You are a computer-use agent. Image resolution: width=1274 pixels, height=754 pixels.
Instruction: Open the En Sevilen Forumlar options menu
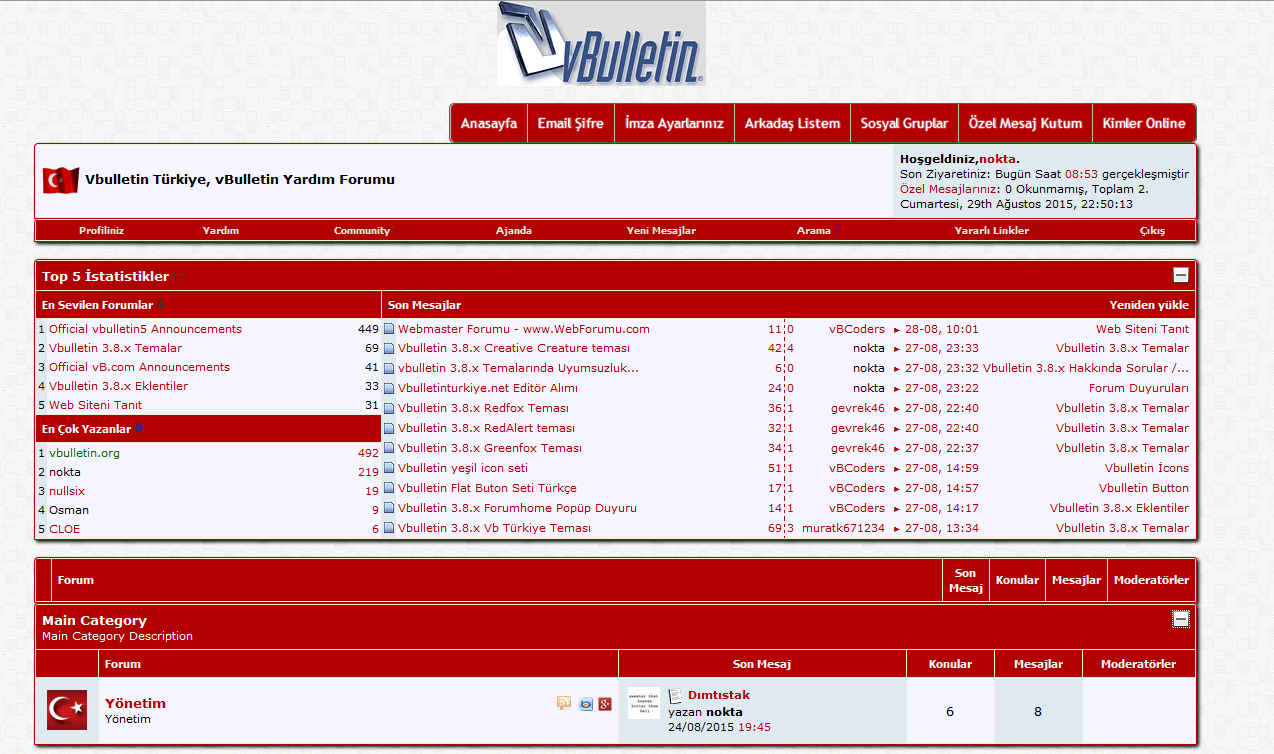(x=161, y=305)
